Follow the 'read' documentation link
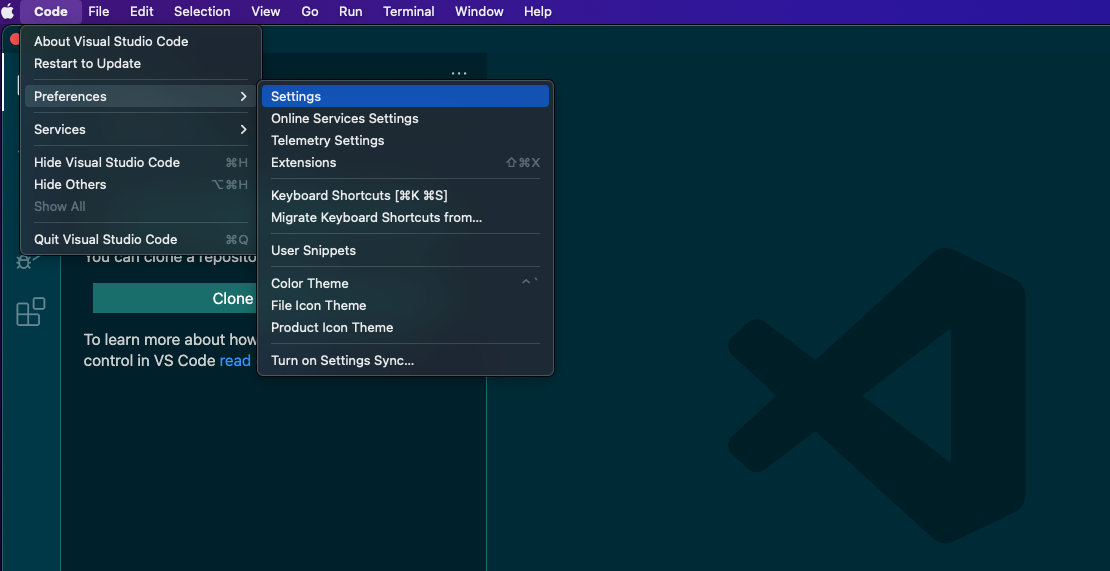The image size is (1110, 571). [x=235, y=361]
